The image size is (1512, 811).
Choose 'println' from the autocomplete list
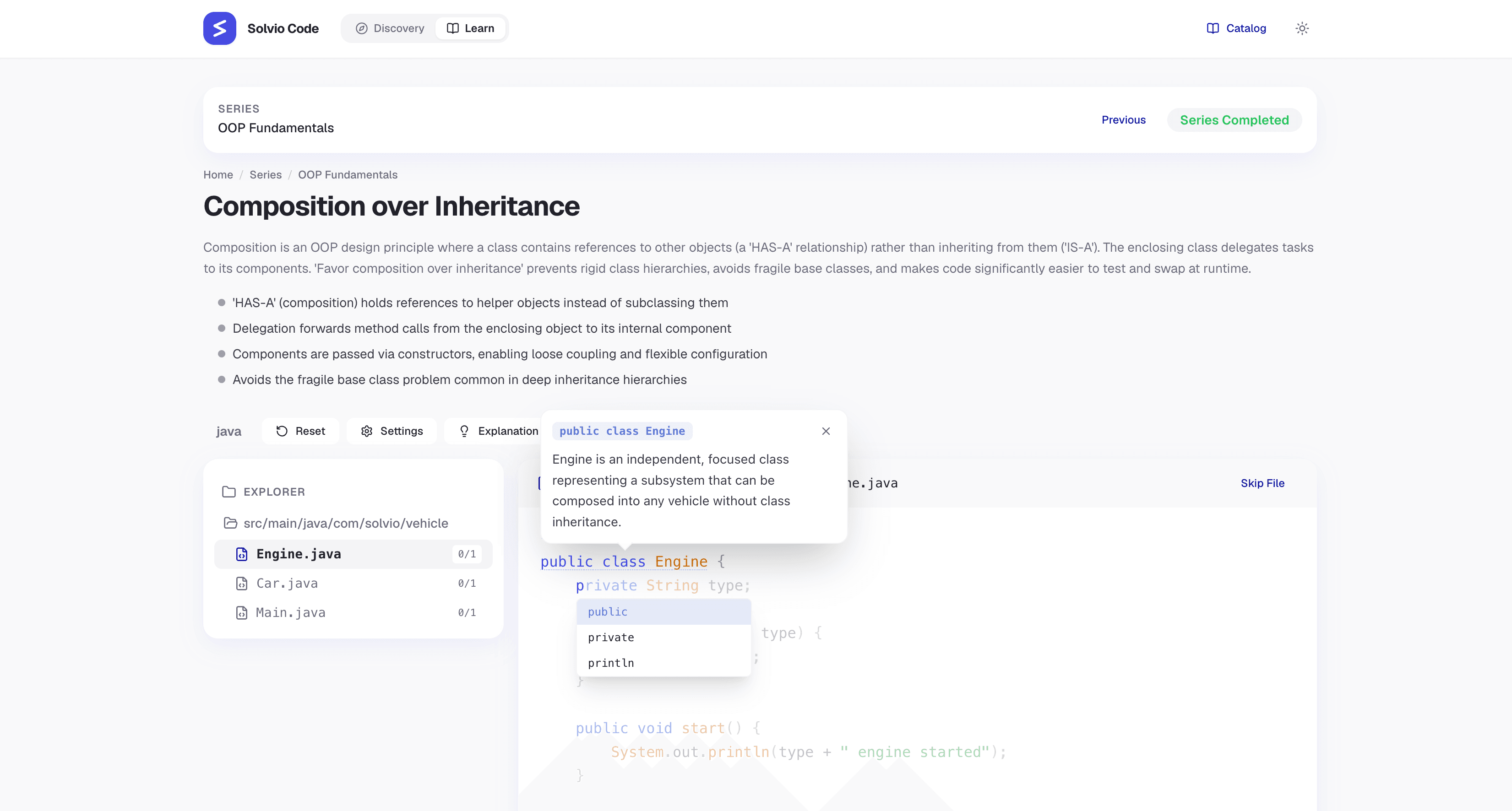[663, 663]
